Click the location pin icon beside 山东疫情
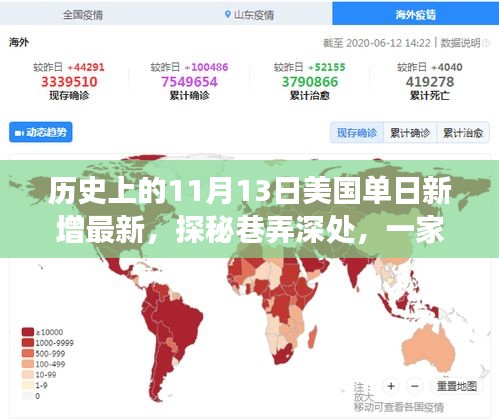 [228, 14]
